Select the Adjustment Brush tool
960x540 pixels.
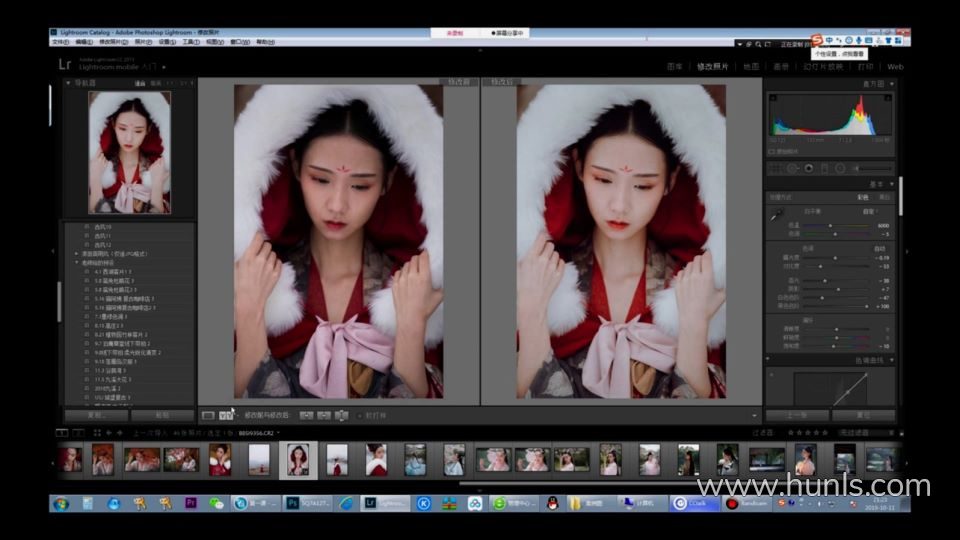pyautogui.click(x=872, y=168)
